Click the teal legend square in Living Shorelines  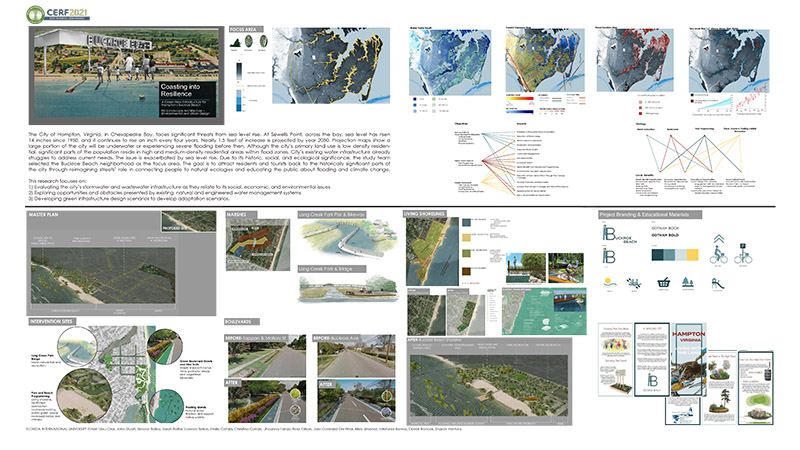pos(466,222)
